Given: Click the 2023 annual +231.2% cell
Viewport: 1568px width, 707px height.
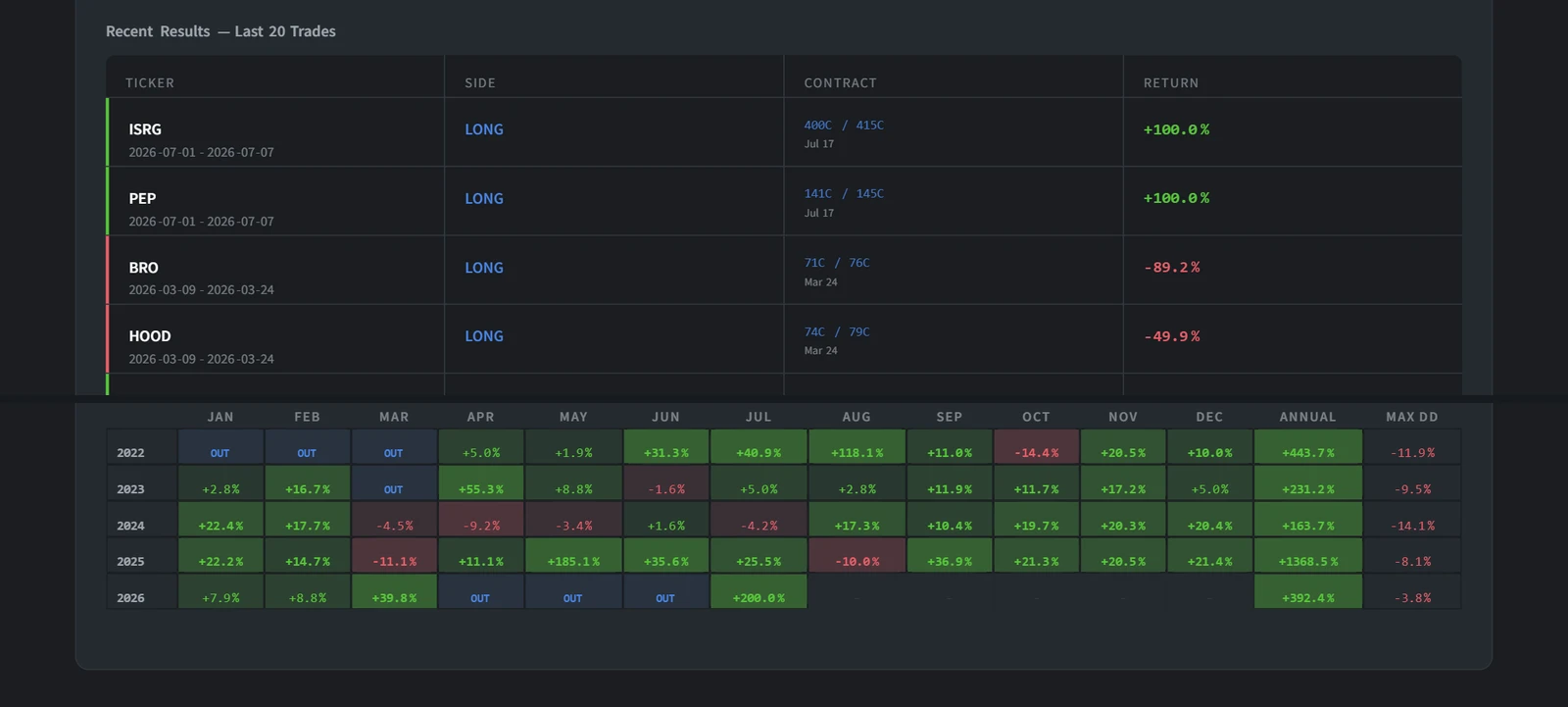Looking at the screenshot, I should [x=1308, y=483].
